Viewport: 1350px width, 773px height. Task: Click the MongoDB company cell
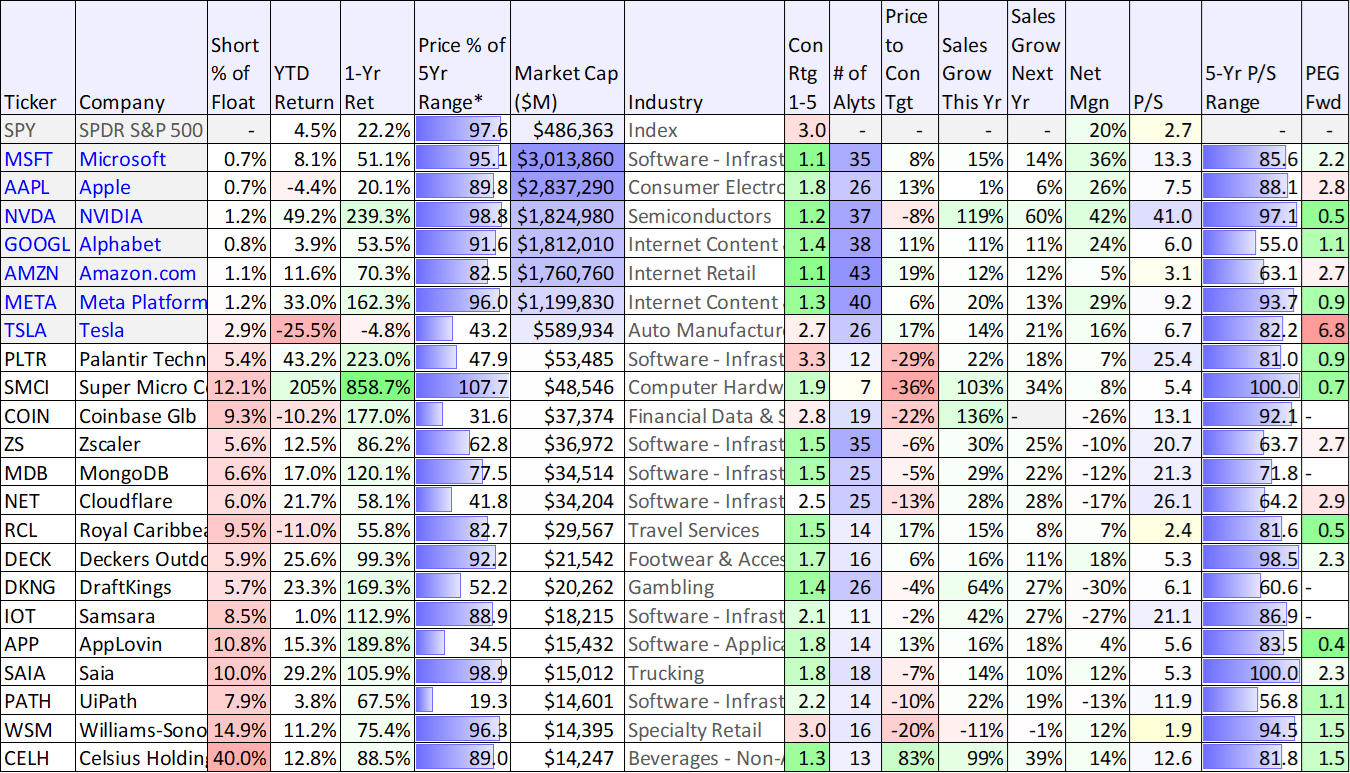point(141,473)
